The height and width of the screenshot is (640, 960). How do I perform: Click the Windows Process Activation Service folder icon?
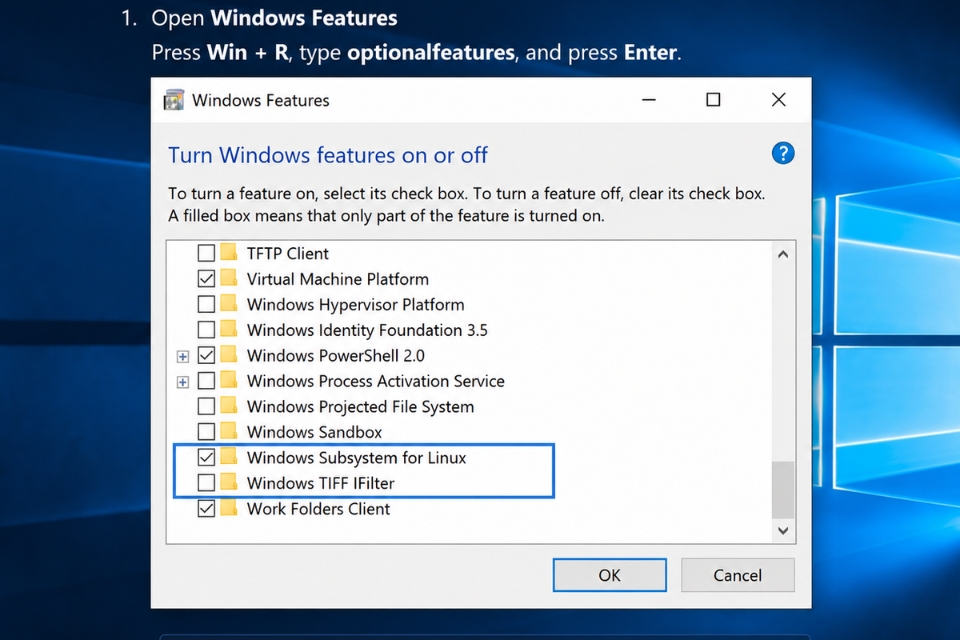click(229, 380)
